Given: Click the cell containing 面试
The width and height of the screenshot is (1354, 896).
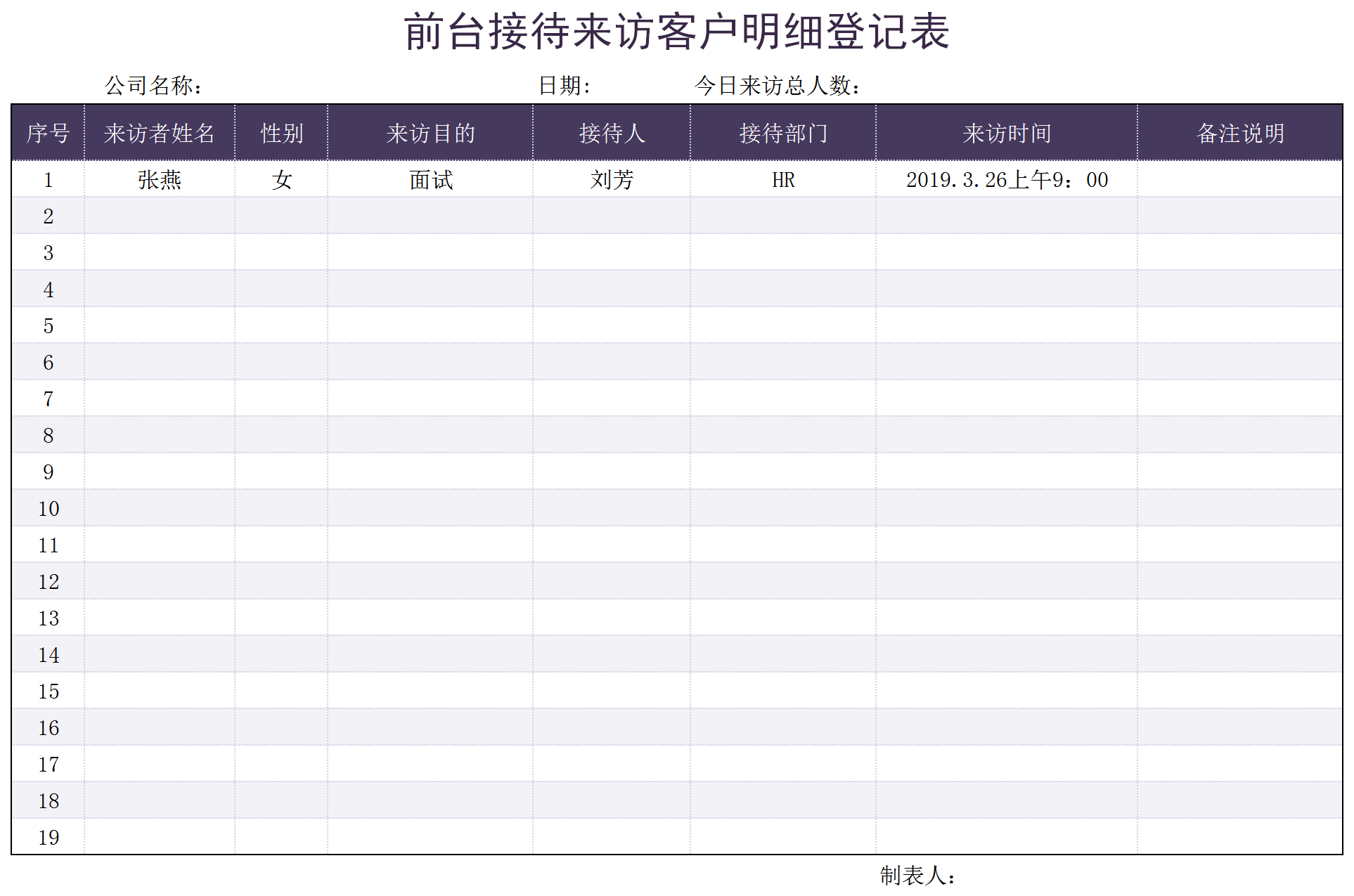Looking at the screenshot, I should tap(430, 180).
